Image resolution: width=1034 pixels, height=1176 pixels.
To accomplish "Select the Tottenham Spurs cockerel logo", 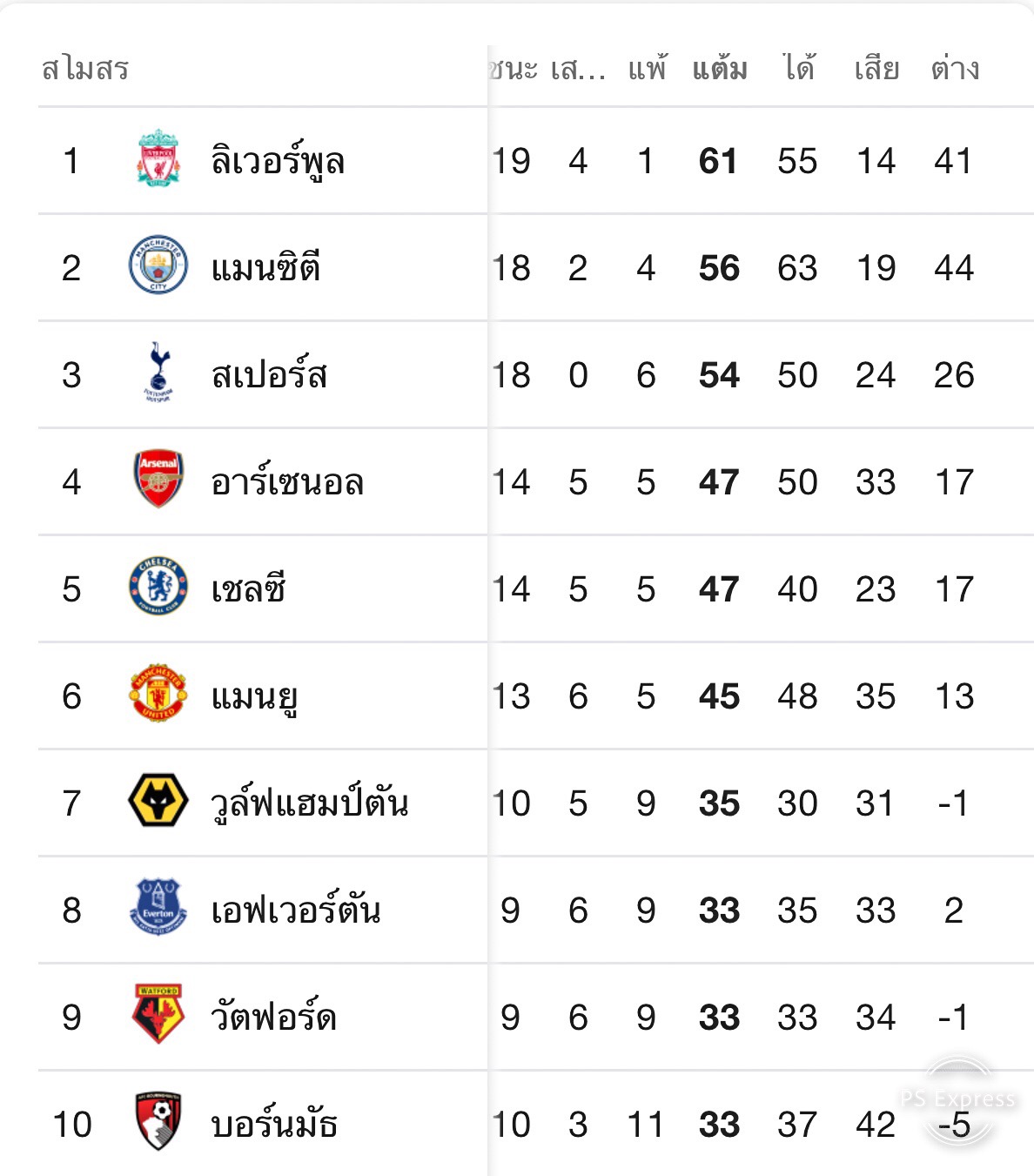I will coord(158,373).
